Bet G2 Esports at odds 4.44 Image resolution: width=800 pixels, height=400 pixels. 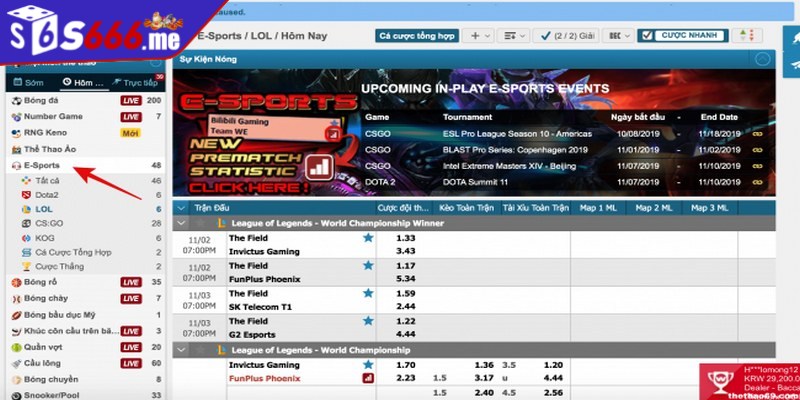(x=406, y=335)
